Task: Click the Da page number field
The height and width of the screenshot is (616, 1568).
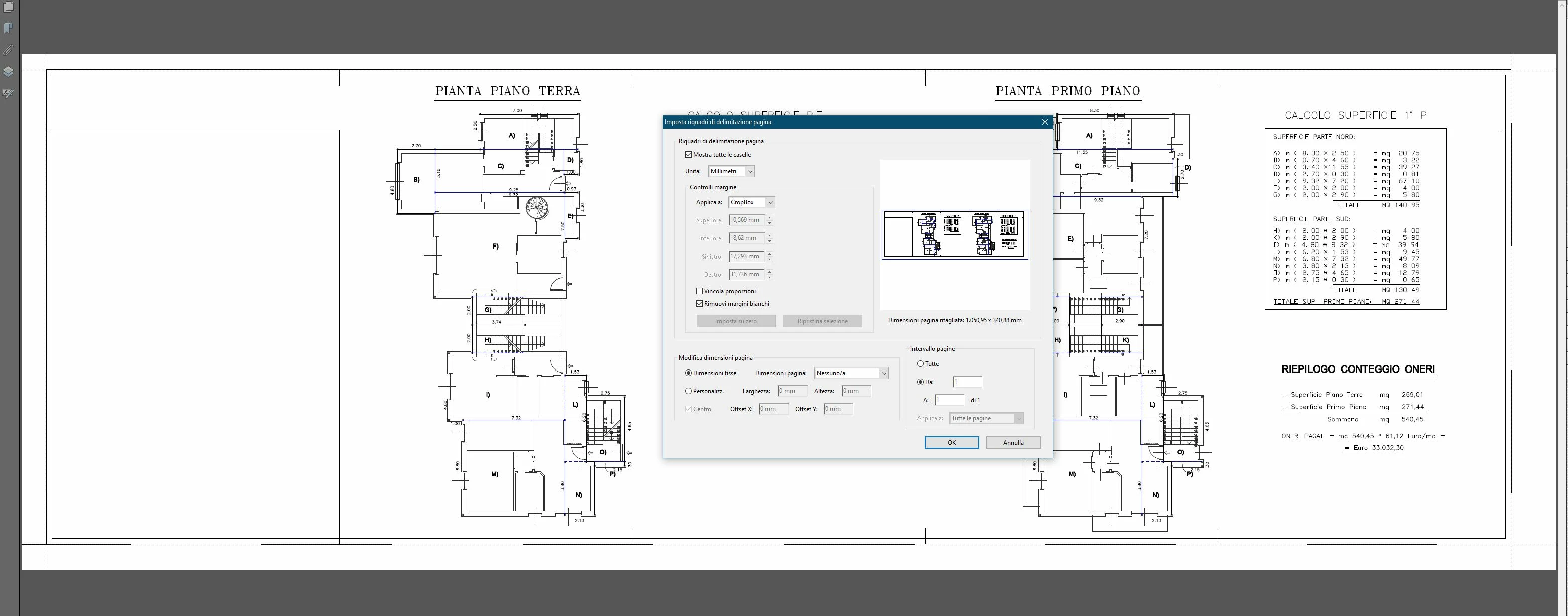Action: pos(967,382)
